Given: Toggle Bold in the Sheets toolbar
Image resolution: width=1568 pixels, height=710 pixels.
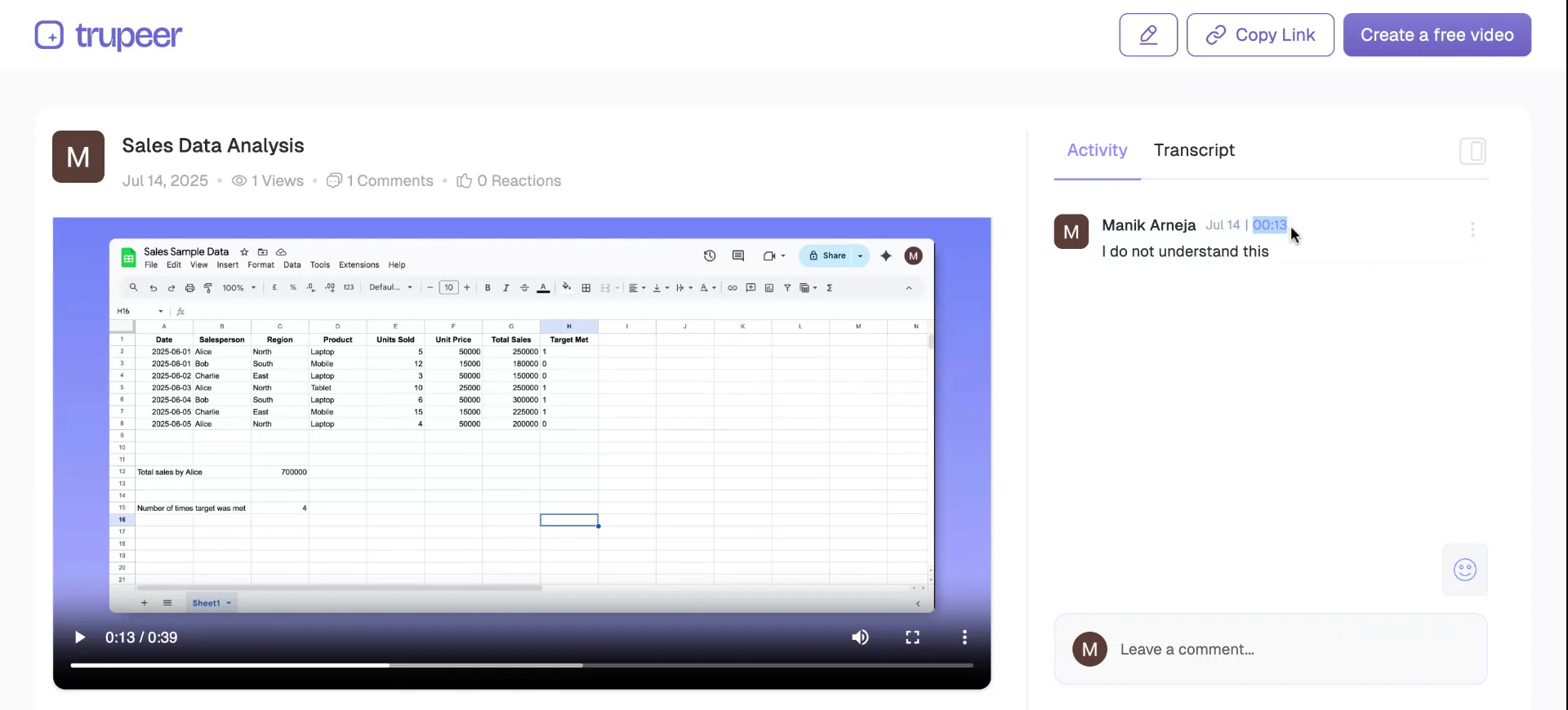Looking at the screenshot, I should pos(488,288).
